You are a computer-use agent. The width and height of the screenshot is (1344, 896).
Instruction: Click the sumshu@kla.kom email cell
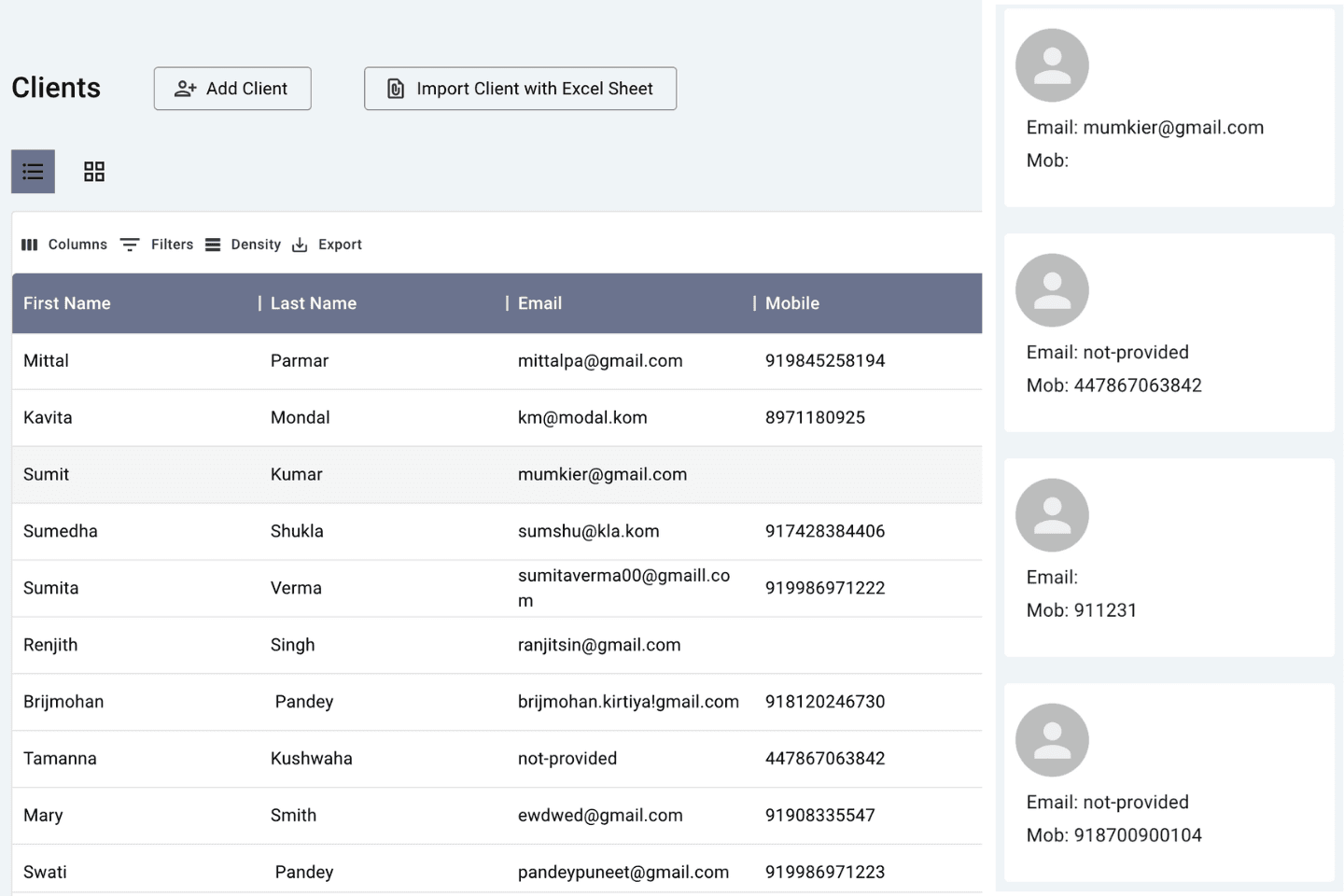589,532
